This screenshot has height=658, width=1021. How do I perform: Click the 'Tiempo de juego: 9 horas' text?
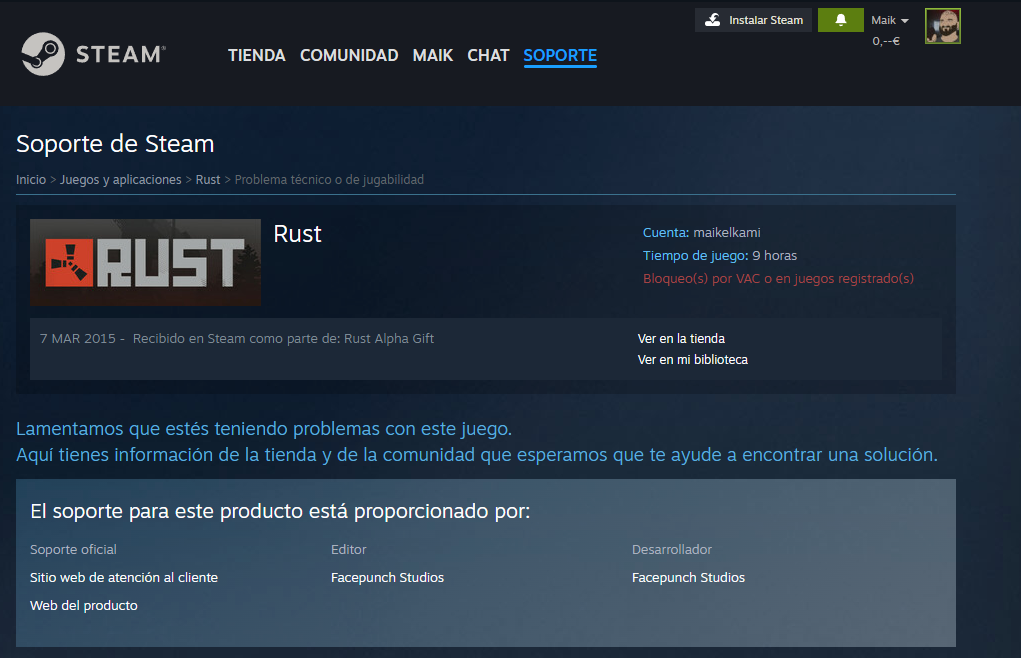[x=720, y=256]
